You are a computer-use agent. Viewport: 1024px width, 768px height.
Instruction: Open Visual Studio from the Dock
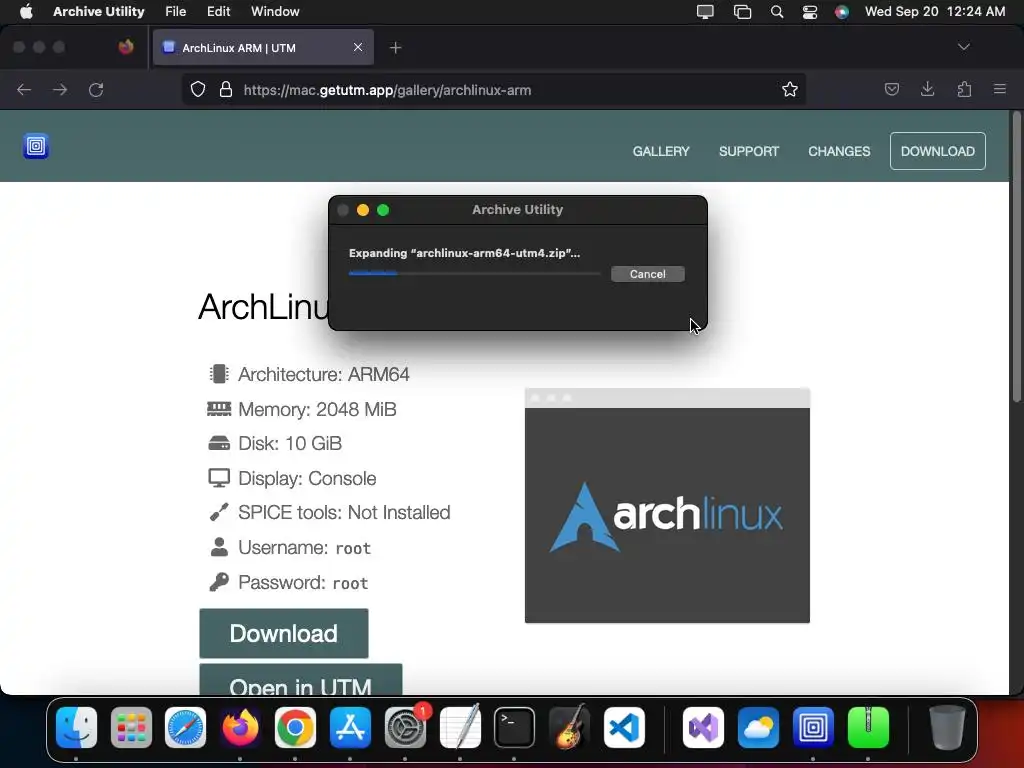click(703, 727)
